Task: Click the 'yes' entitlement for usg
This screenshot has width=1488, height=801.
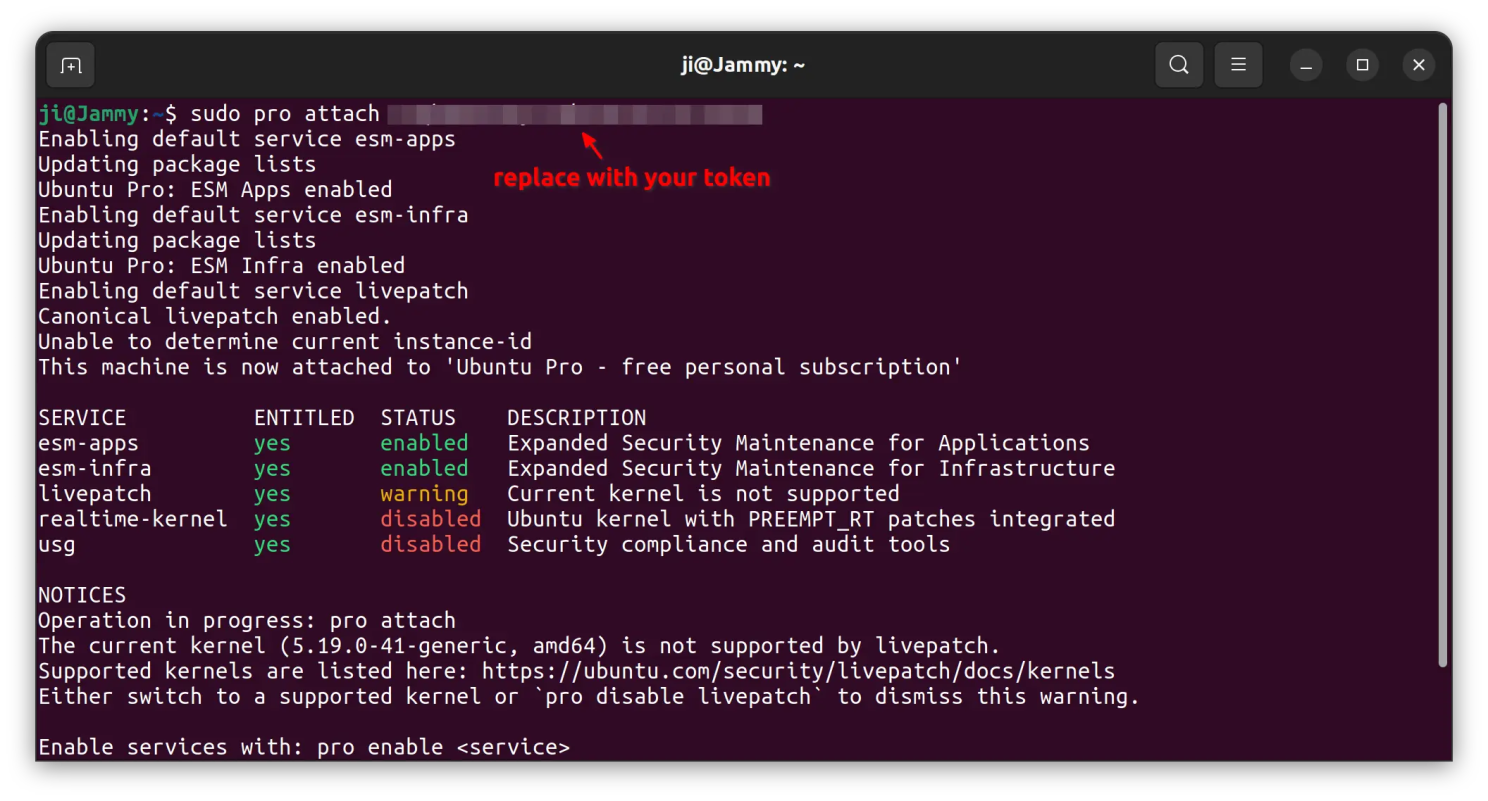Action: click(x=272, y=545)
